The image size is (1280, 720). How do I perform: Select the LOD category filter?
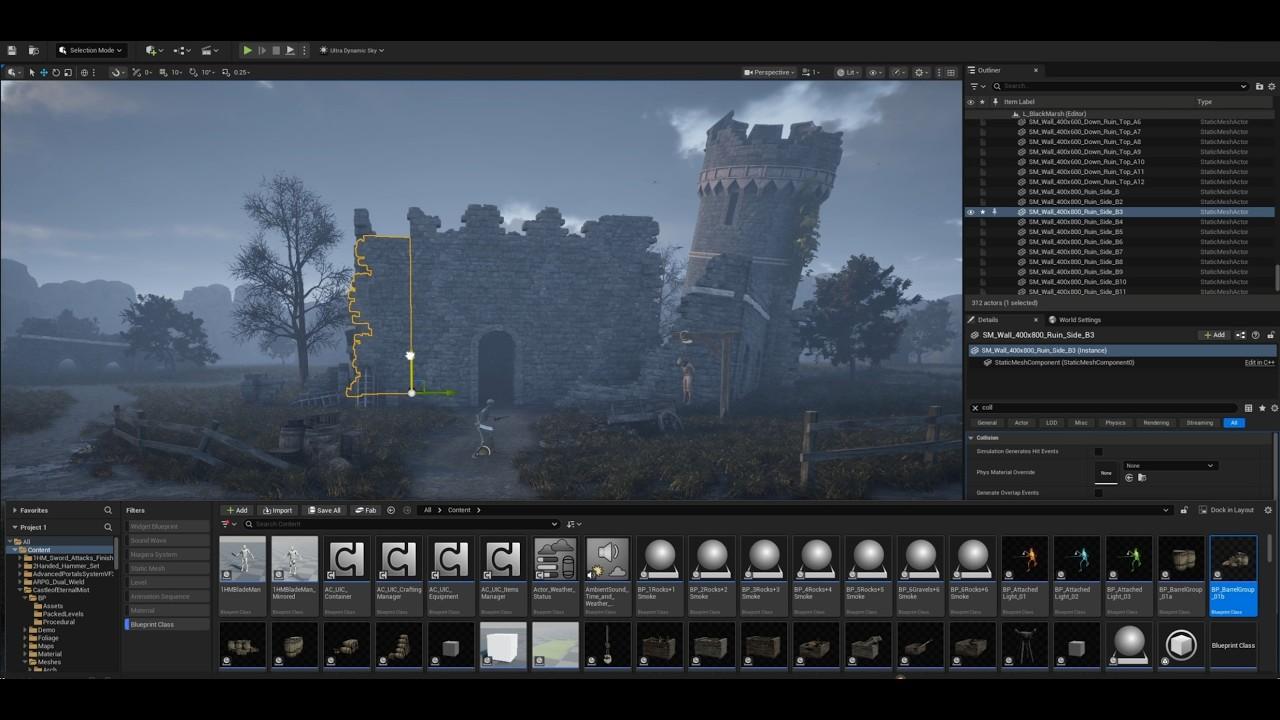click(1052, 423)
